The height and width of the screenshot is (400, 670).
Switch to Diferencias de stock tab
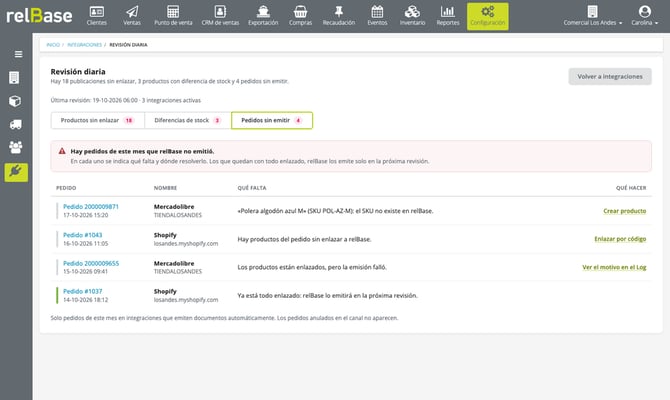[x=188, y=121]
